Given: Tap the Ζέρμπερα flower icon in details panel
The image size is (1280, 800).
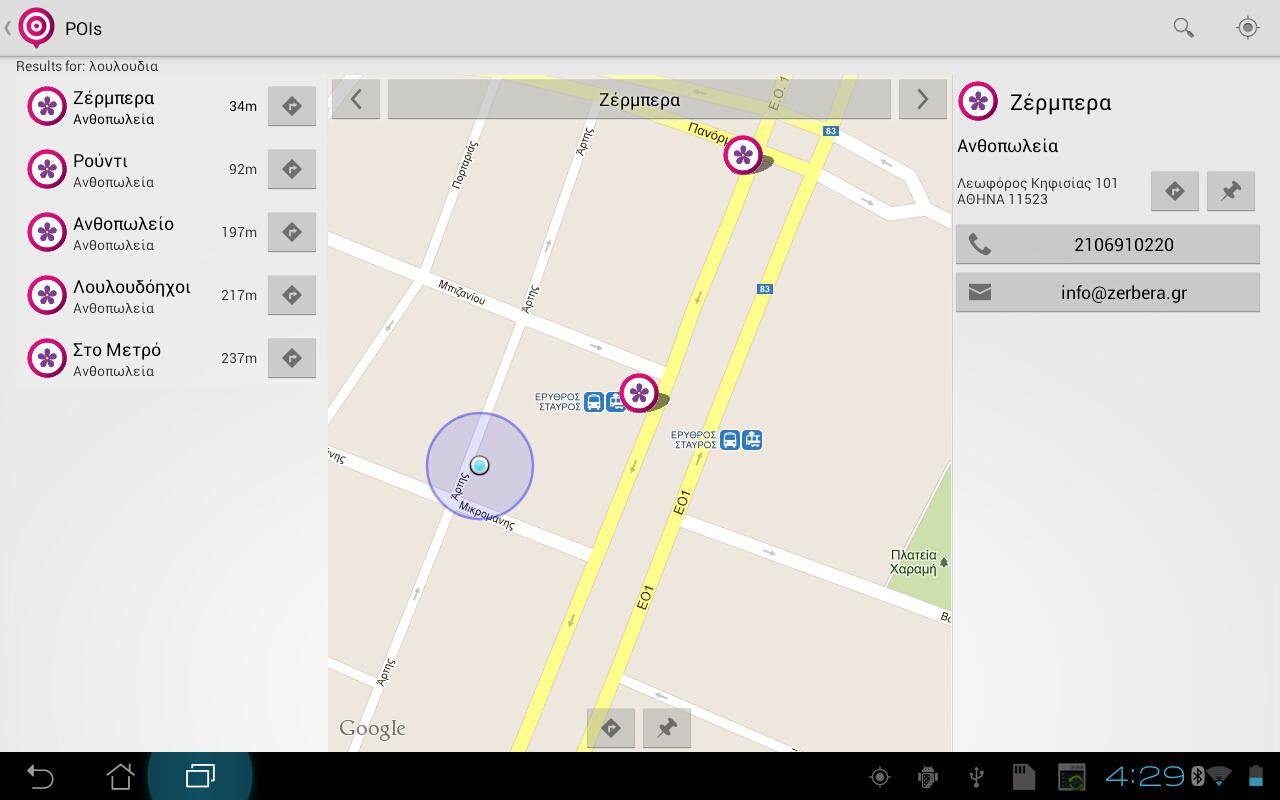Looking at the screenshot, I should click(x=978, y=101).
